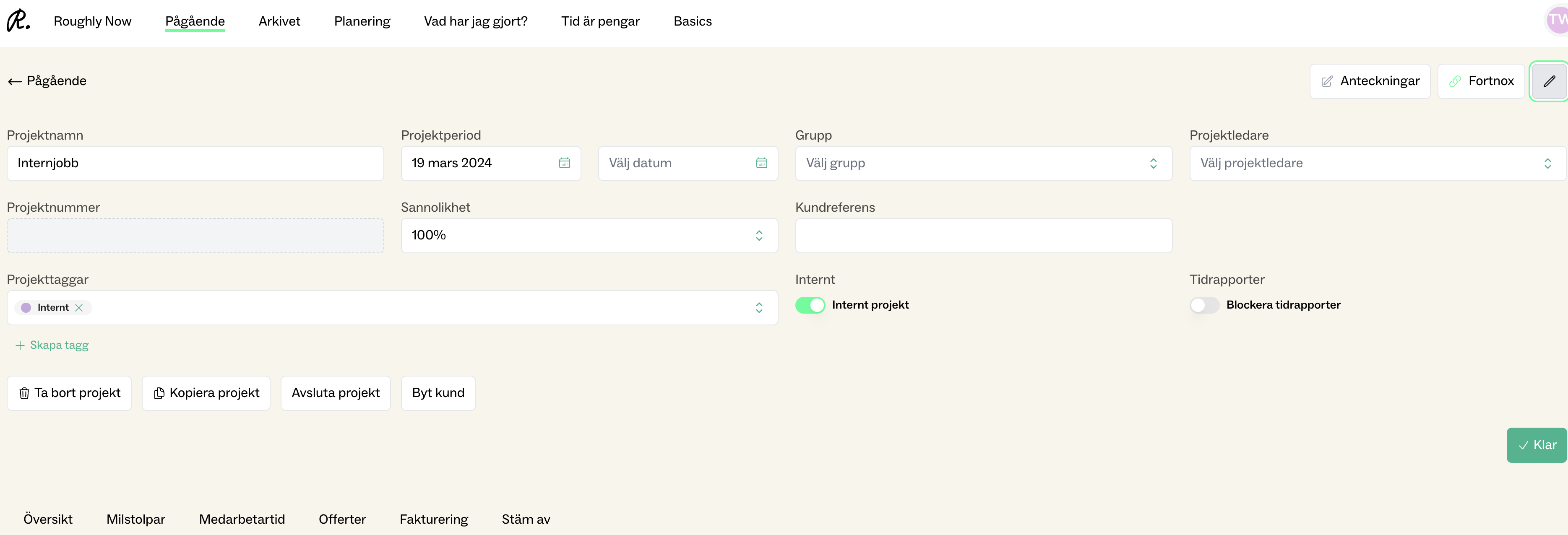This screenshot has height=535, width=1568.
Task: Click trash icon Ta bort projekt
Action: [x=24, y=394]
